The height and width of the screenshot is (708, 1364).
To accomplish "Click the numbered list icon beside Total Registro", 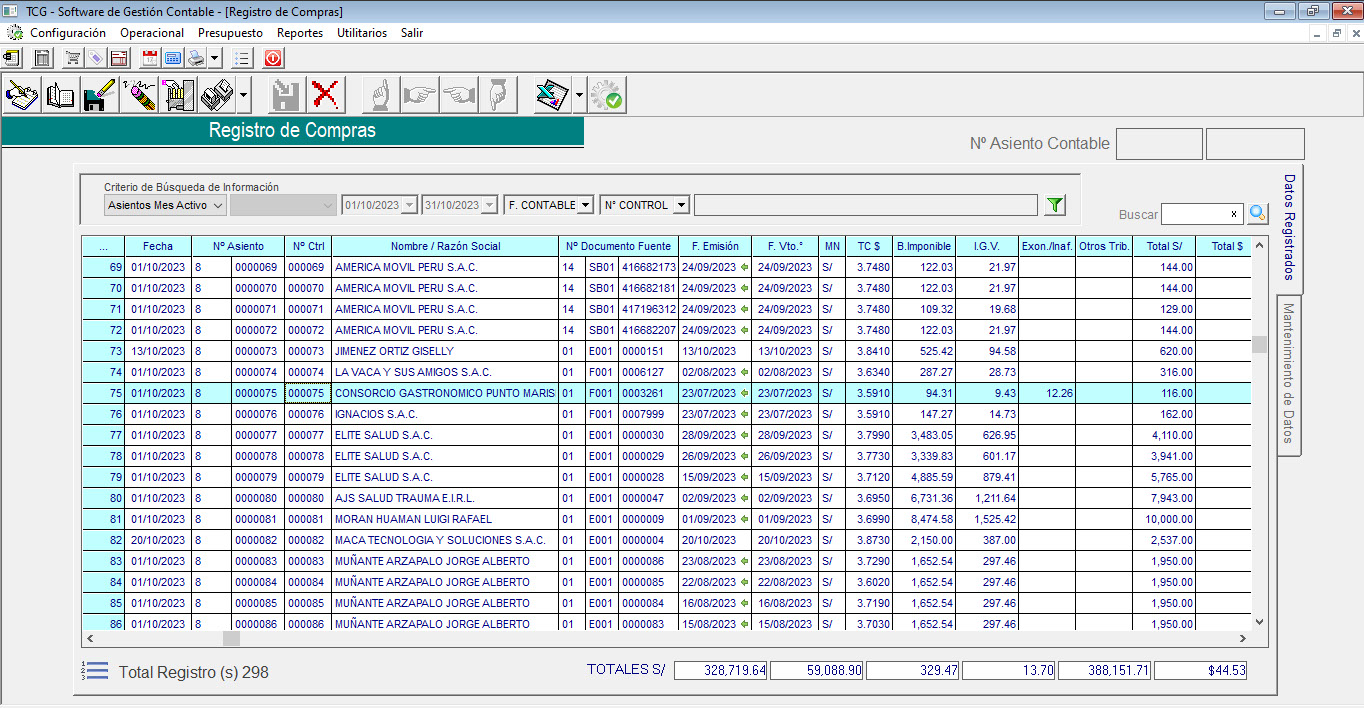I will point(96,671).
